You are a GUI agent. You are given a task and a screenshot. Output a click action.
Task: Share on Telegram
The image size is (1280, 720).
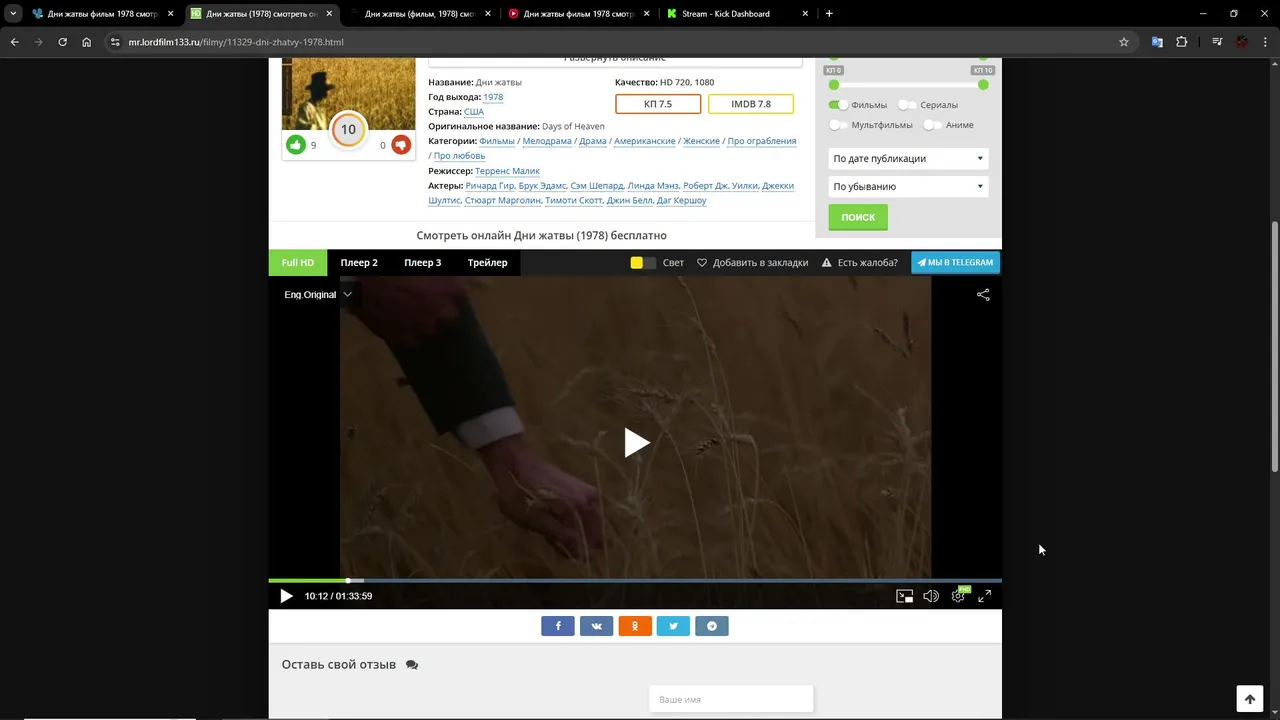click(x=712, y=626)
